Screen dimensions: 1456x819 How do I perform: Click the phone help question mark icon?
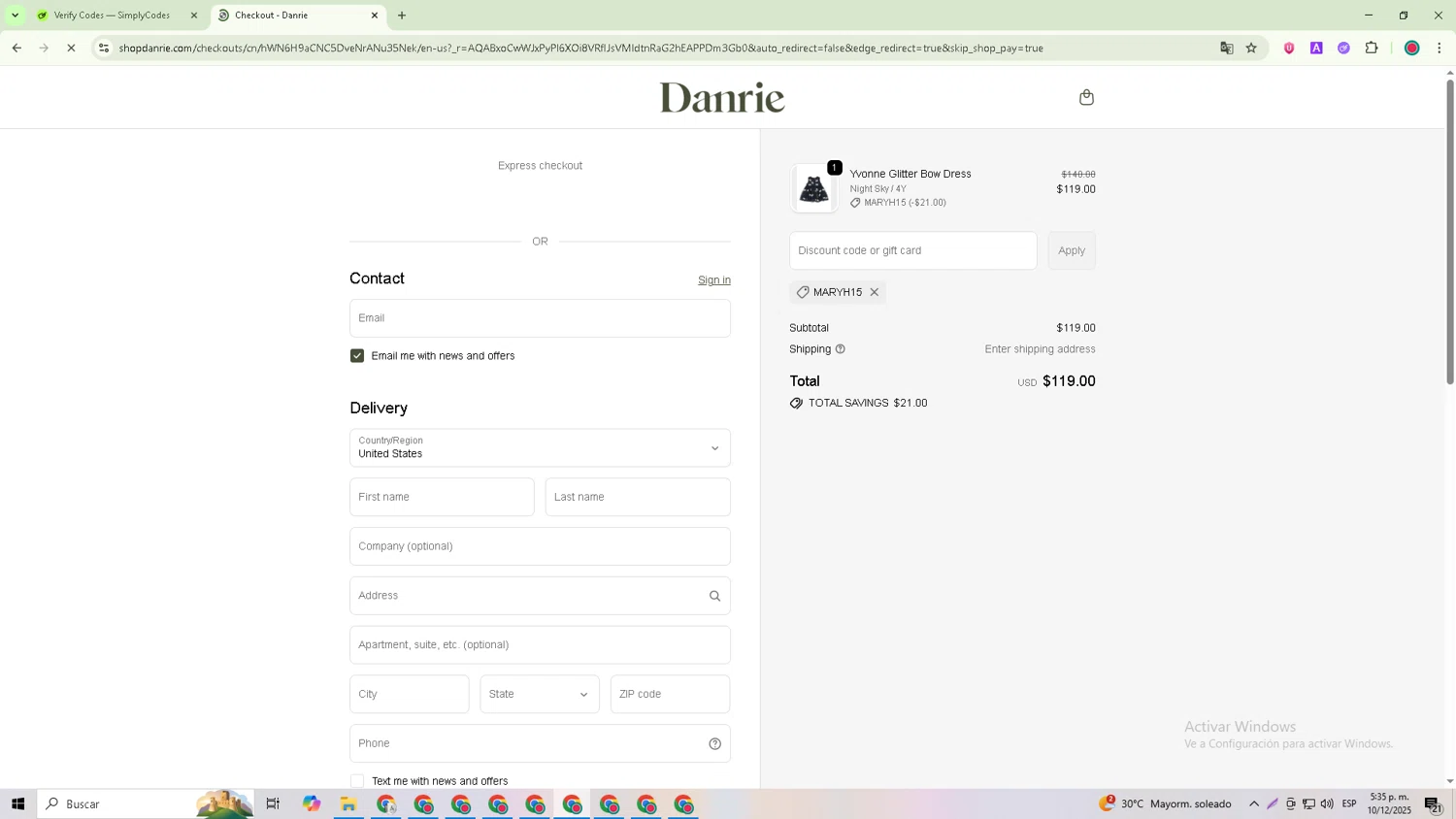pos(714,744)
